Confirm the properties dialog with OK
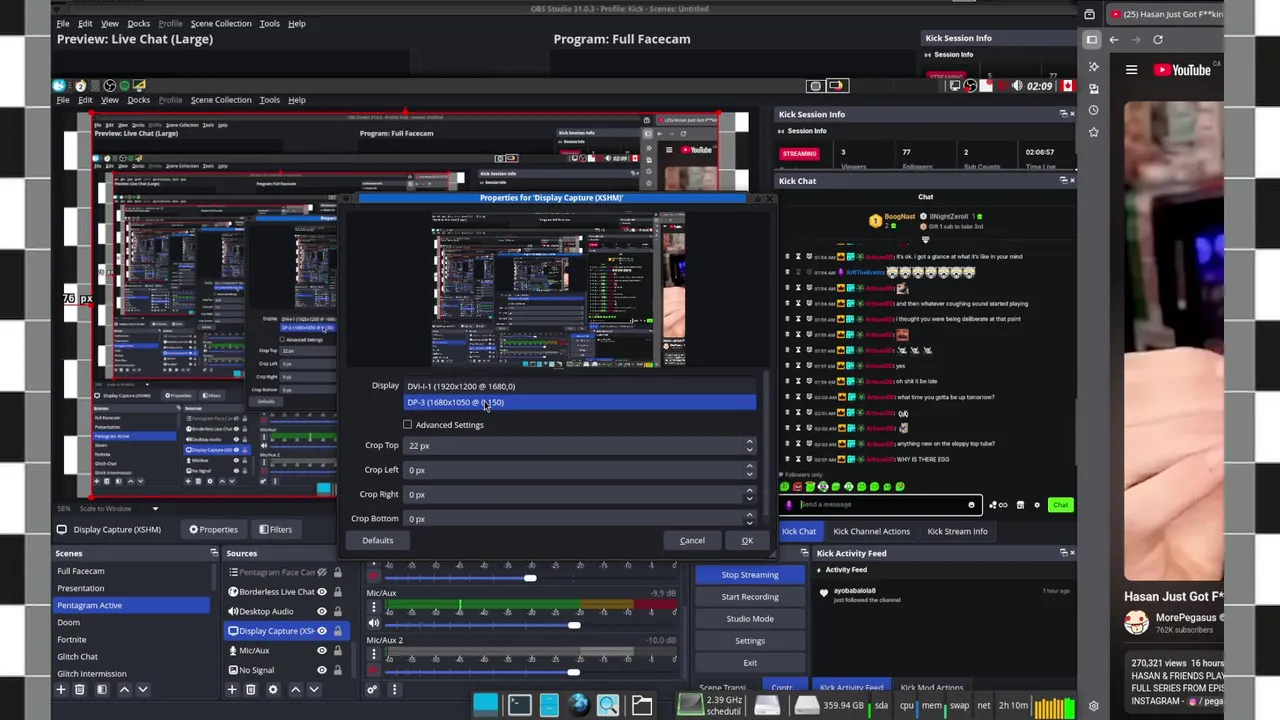1280x720 pixels. pyautogui.click(x=747, y=541)
